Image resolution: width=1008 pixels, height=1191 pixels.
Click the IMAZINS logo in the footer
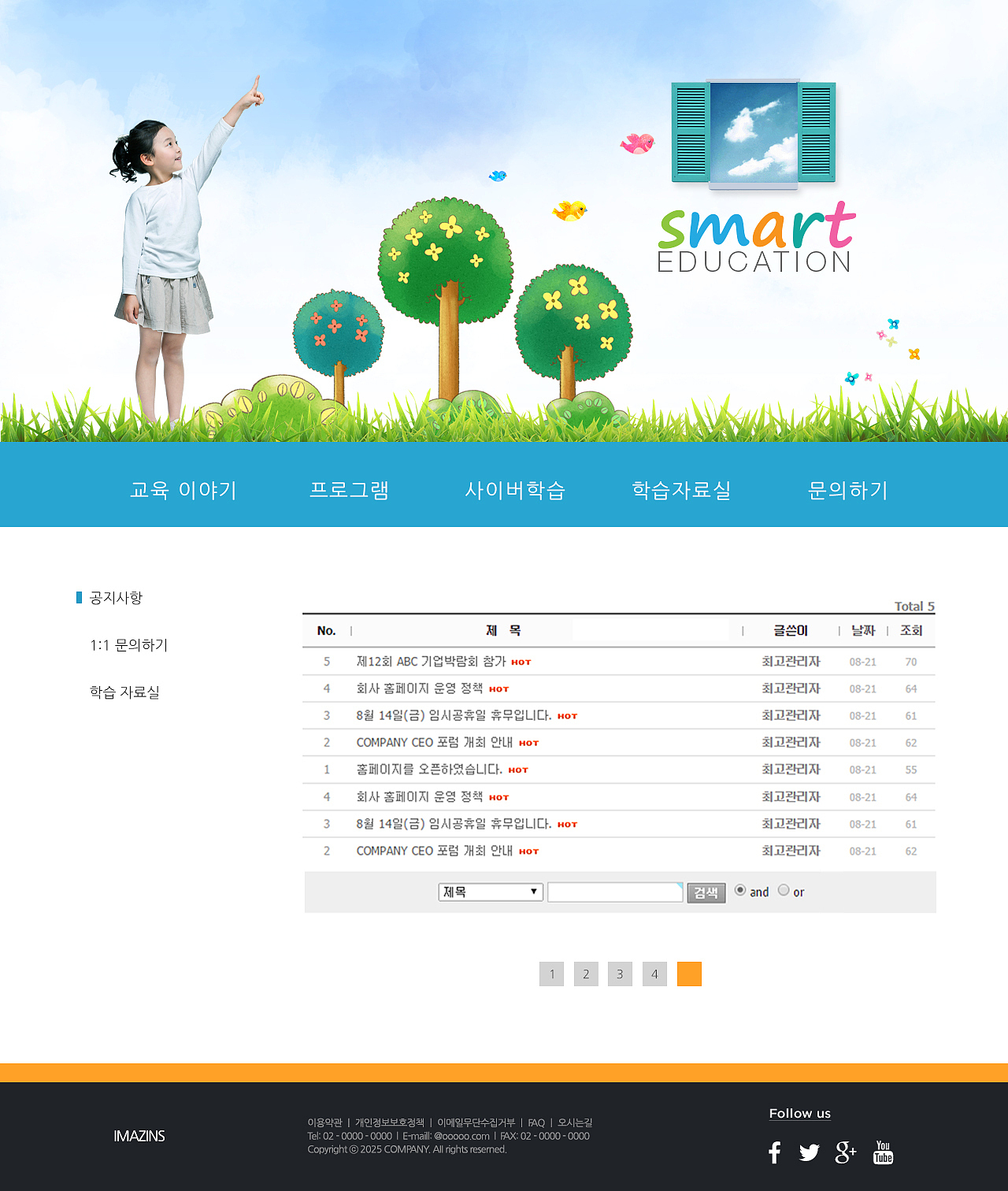tap(138, 1137)
